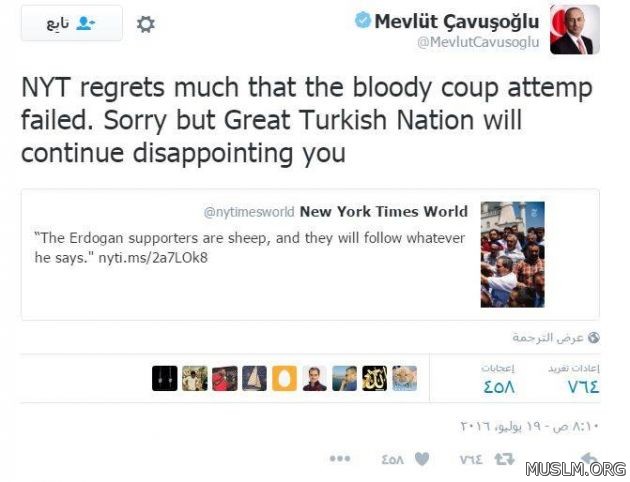Click the sailboat avatar in likers row
This screenshot has width=630, height=482.
(x=254, y=378)
